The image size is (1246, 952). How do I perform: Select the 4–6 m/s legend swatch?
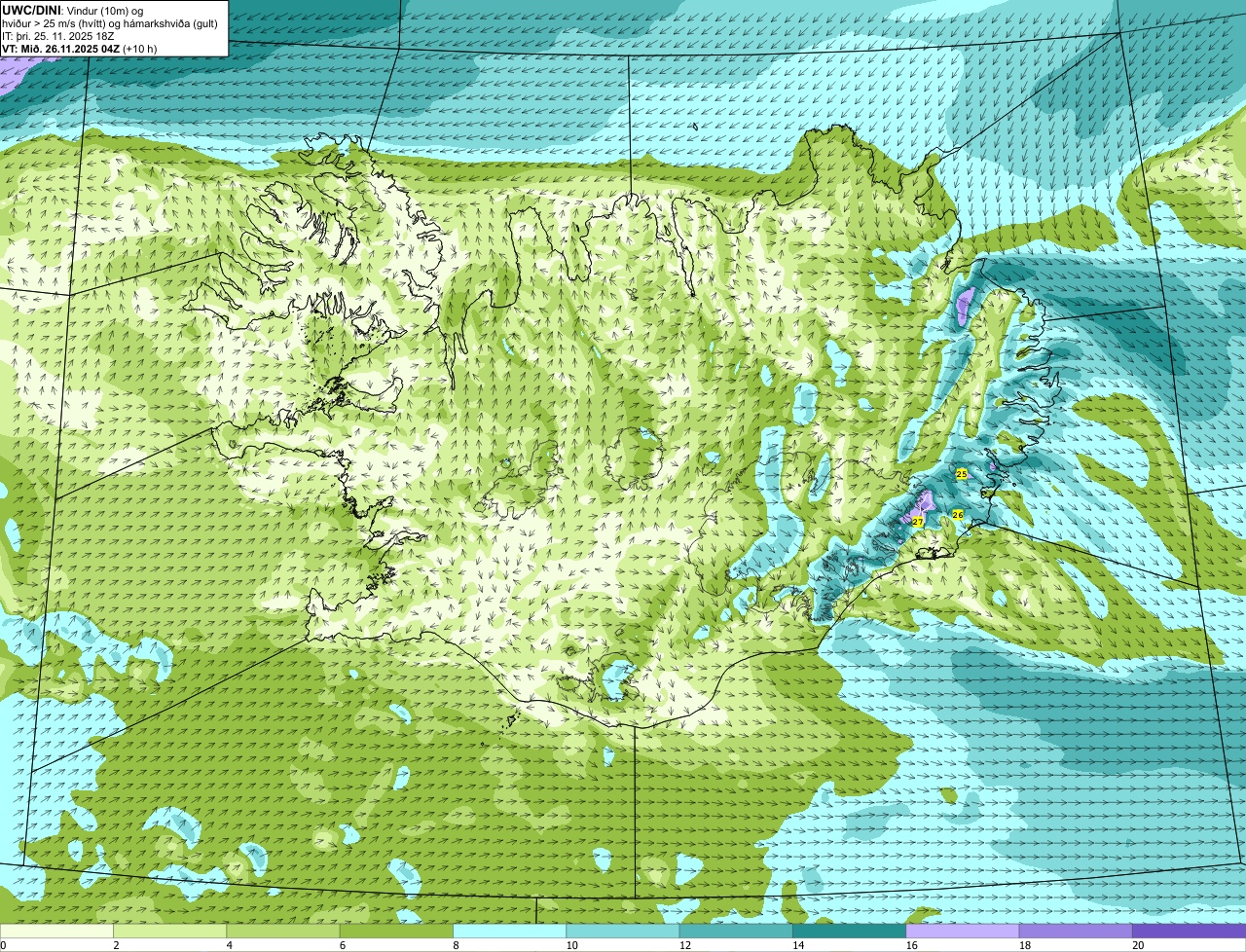pos(283,931)
